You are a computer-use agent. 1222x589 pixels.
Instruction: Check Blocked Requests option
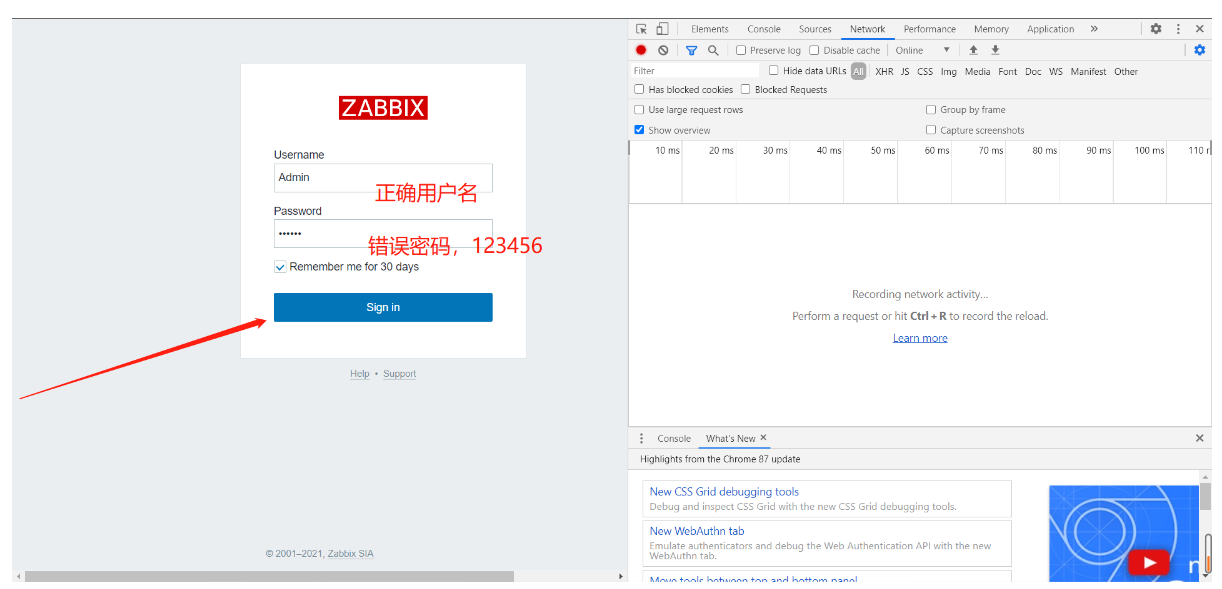pos(746,89)
